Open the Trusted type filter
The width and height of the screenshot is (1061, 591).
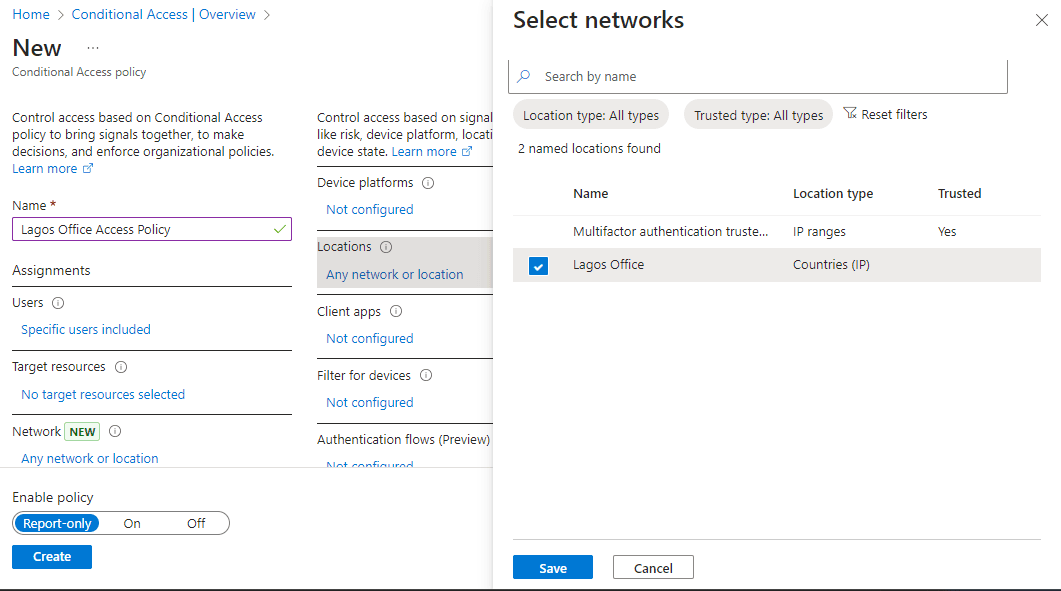point(758,115)
